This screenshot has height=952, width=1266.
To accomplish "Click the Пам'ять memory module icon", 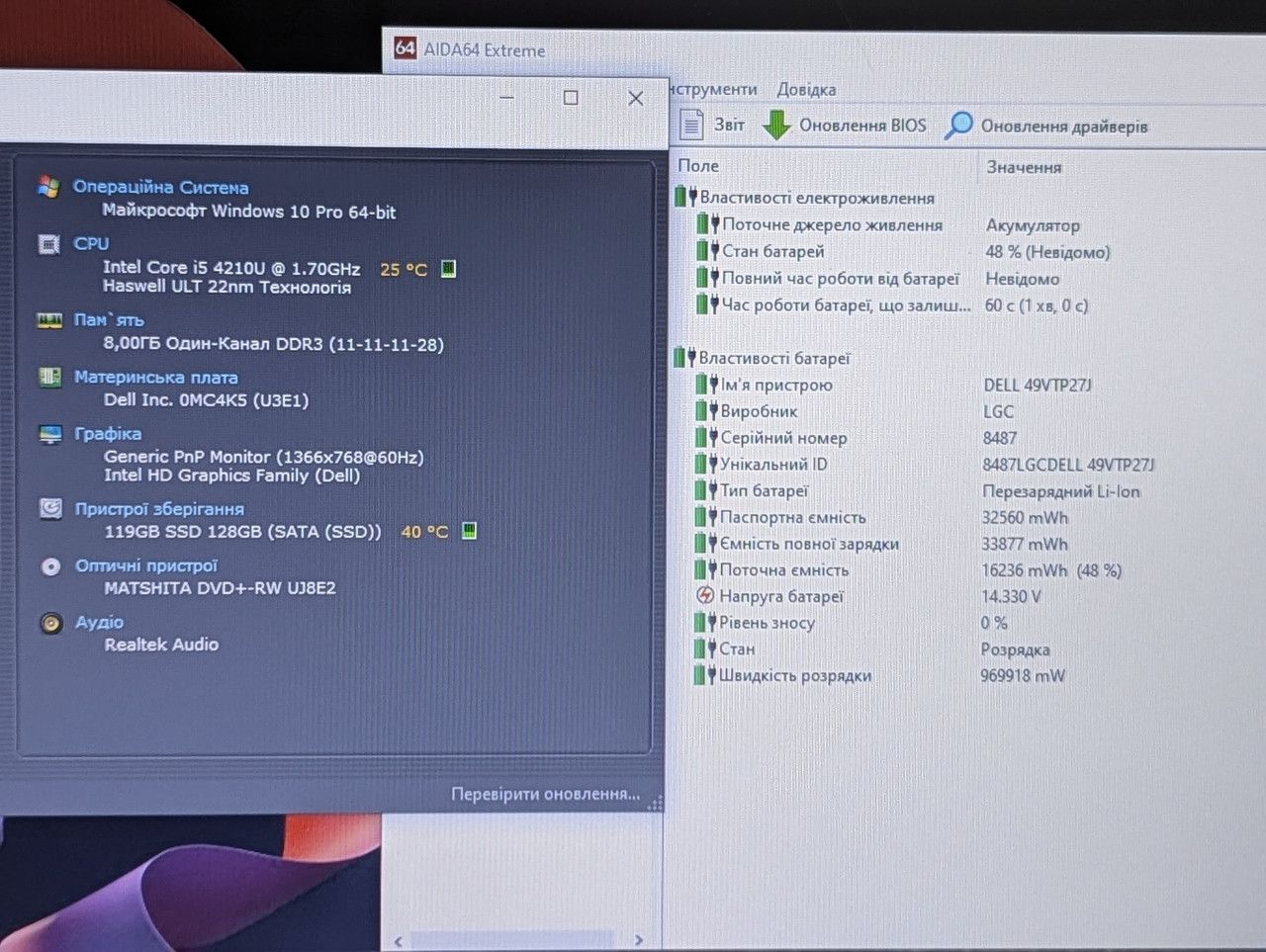I will coord(49,320).
